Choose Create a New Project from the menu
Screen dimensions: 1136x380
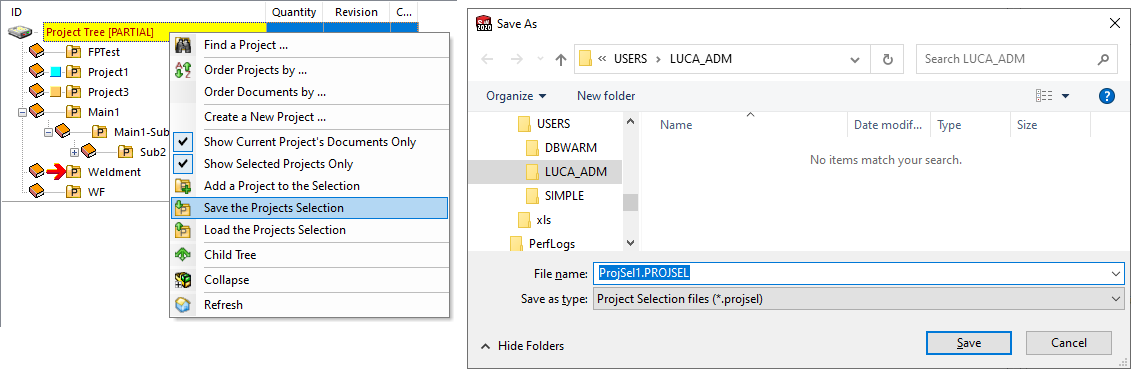click(309, 117)
